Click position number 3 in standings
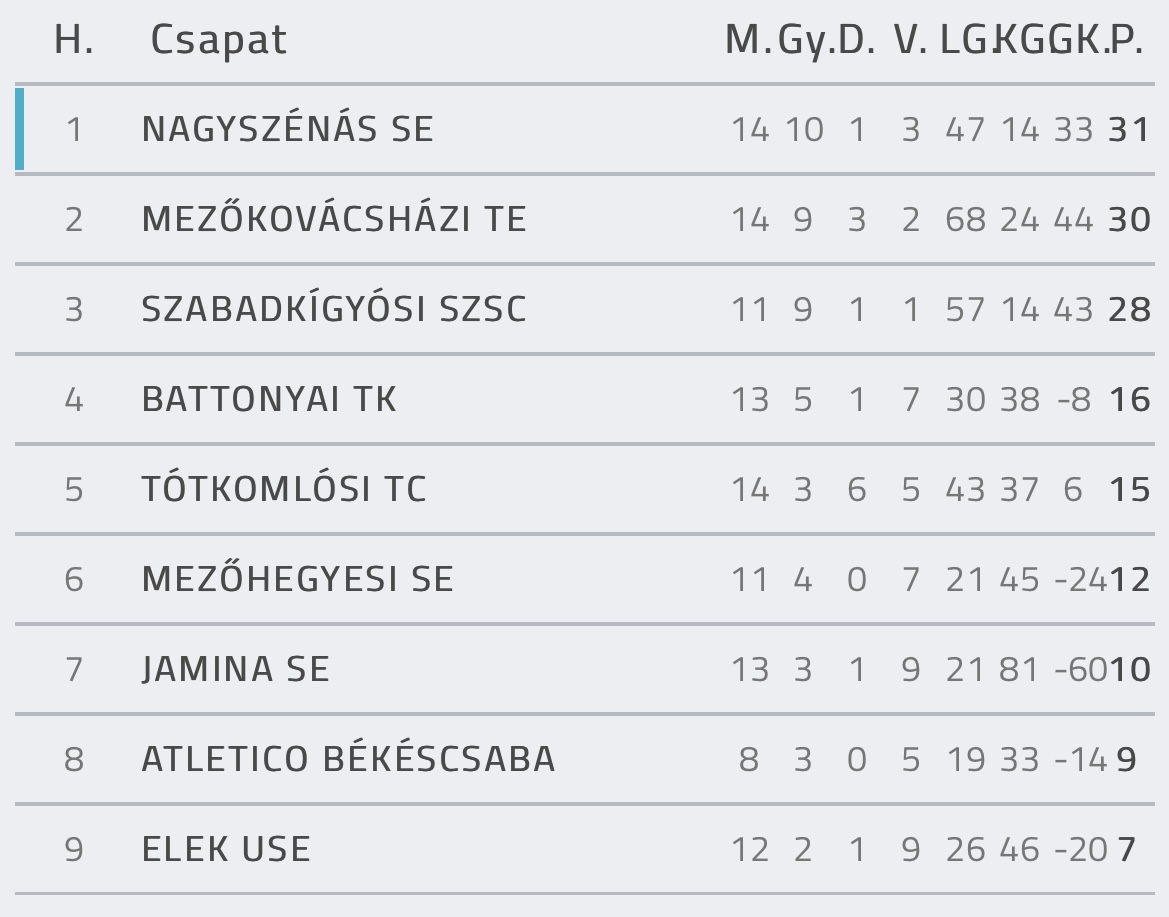The image size is (1169, 917). (74, 309)
